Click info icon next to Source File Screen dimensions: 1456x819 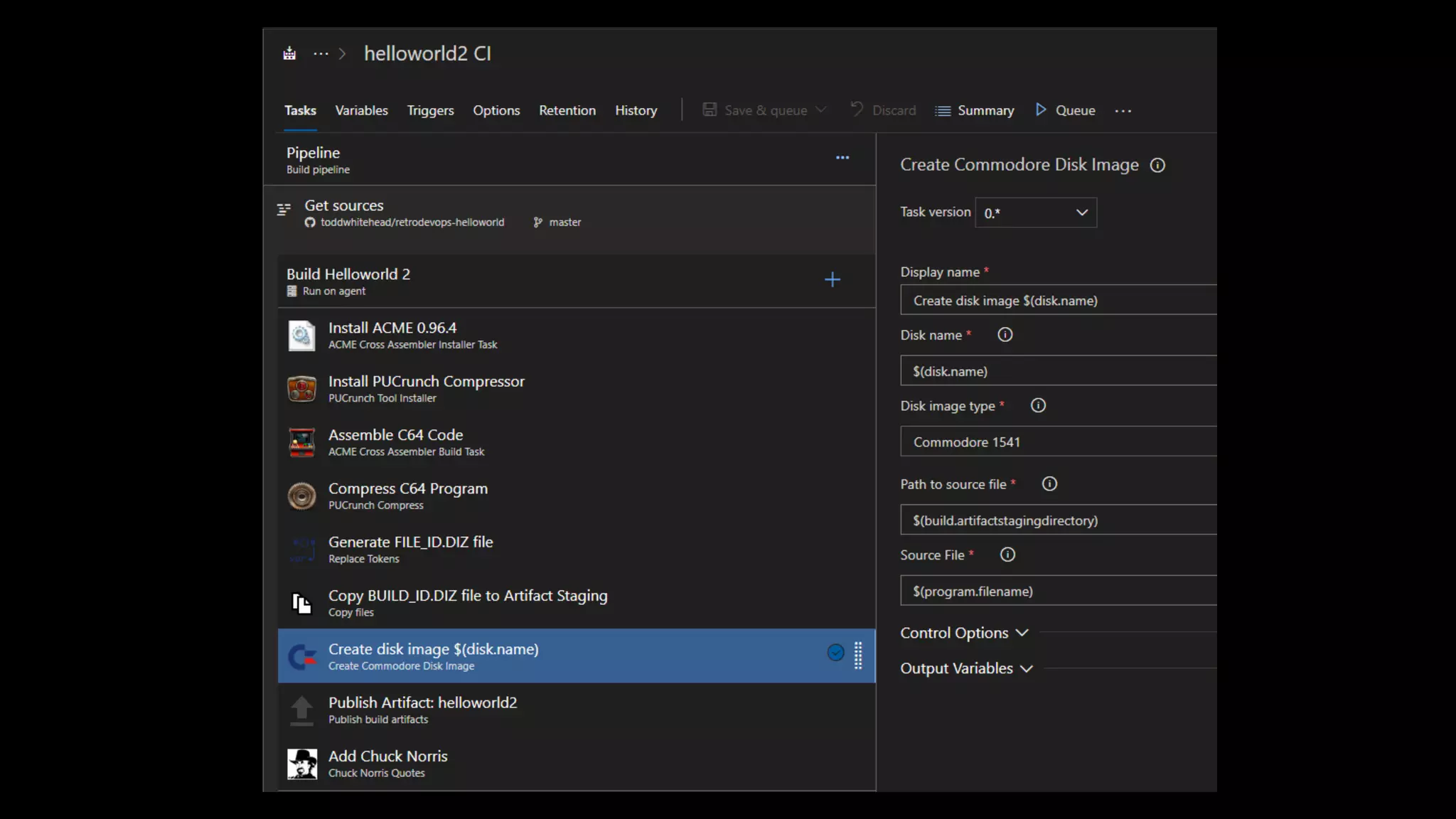click(x=1007, y=555)
